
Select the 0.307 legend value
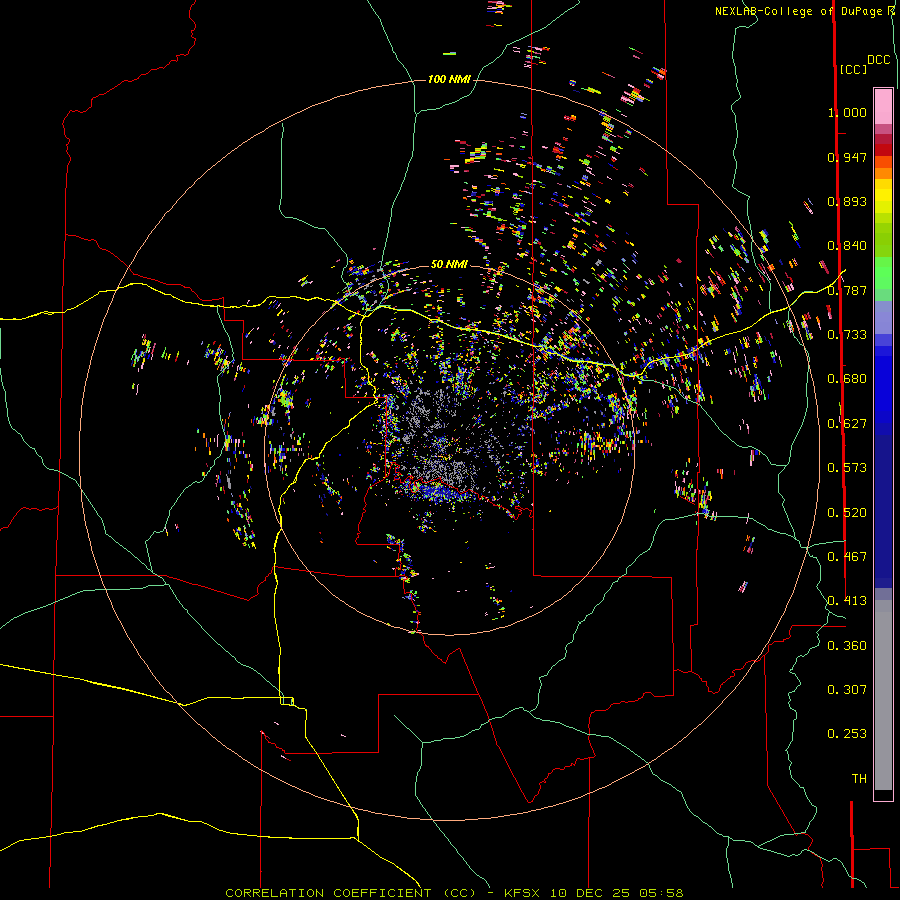click(847, 690)
